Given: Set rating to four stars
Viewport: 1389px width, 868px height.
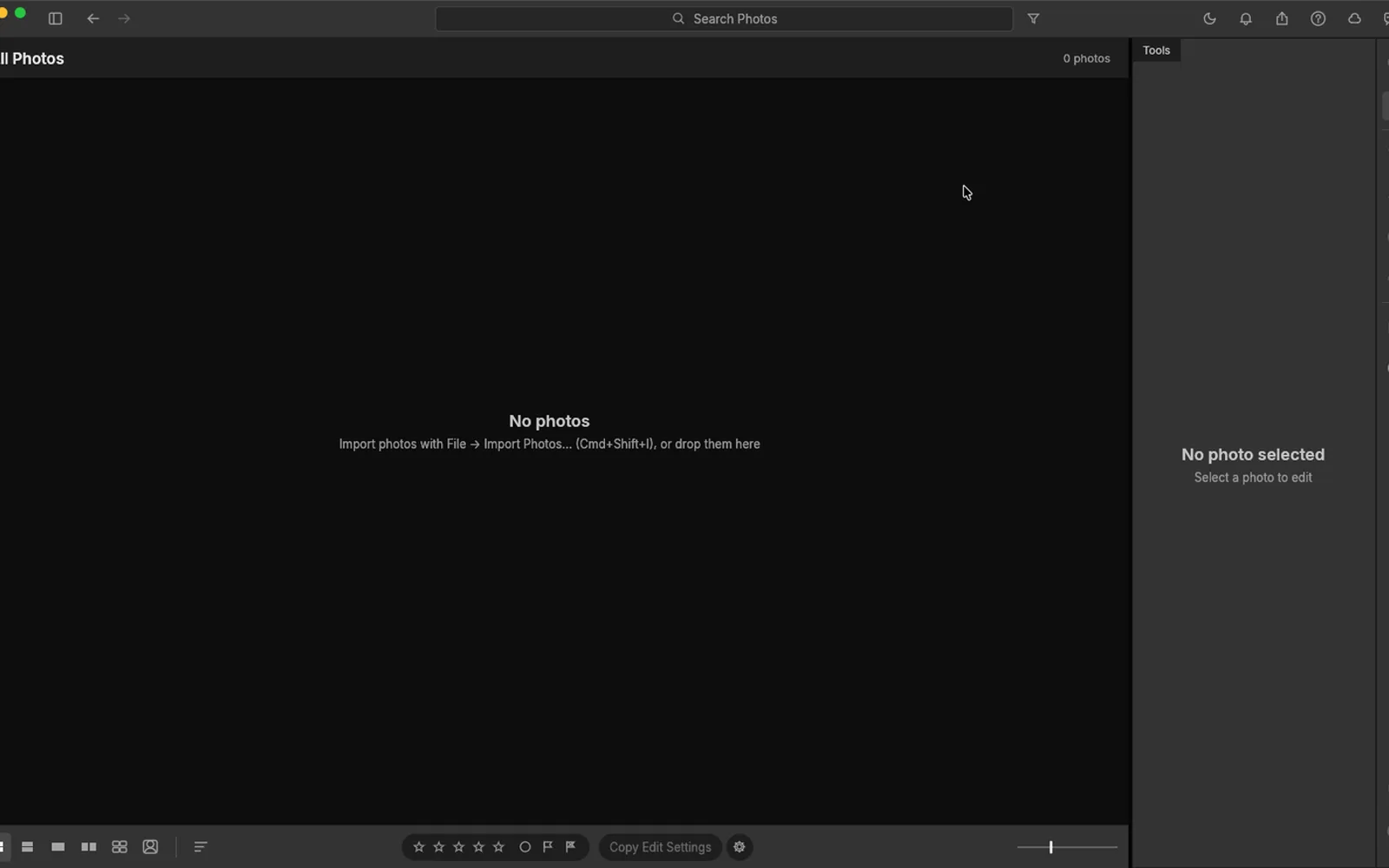Looking at the screenshot, I should (479, 847).
